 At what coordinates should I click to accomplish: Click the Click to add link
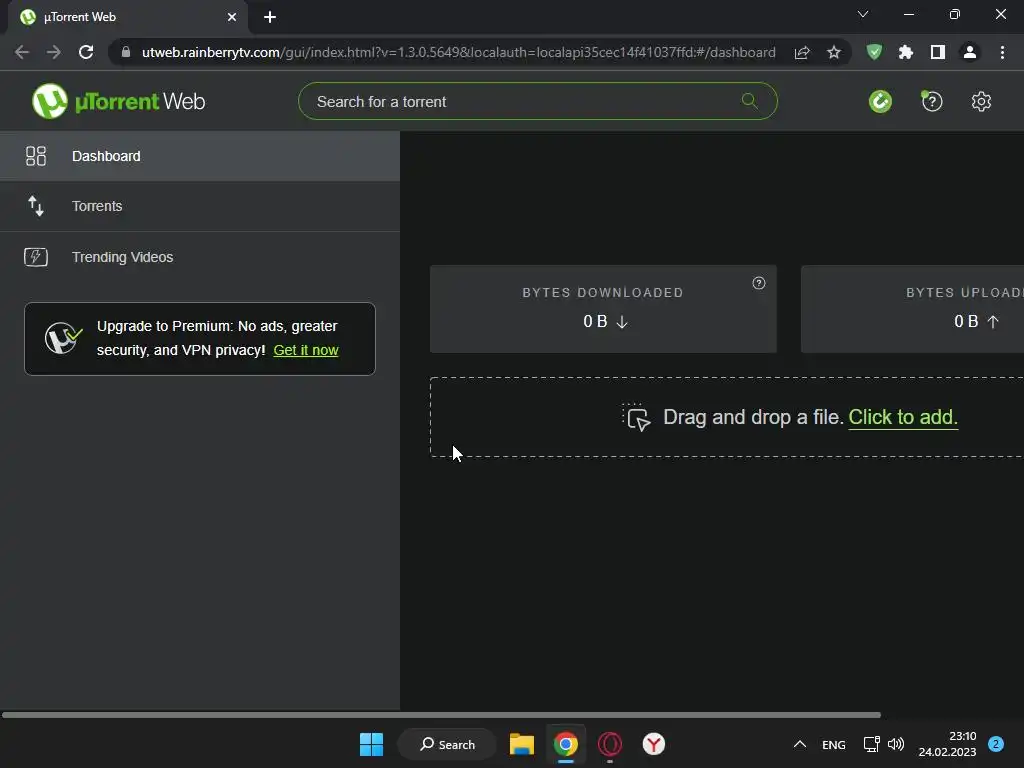(903, 417)
